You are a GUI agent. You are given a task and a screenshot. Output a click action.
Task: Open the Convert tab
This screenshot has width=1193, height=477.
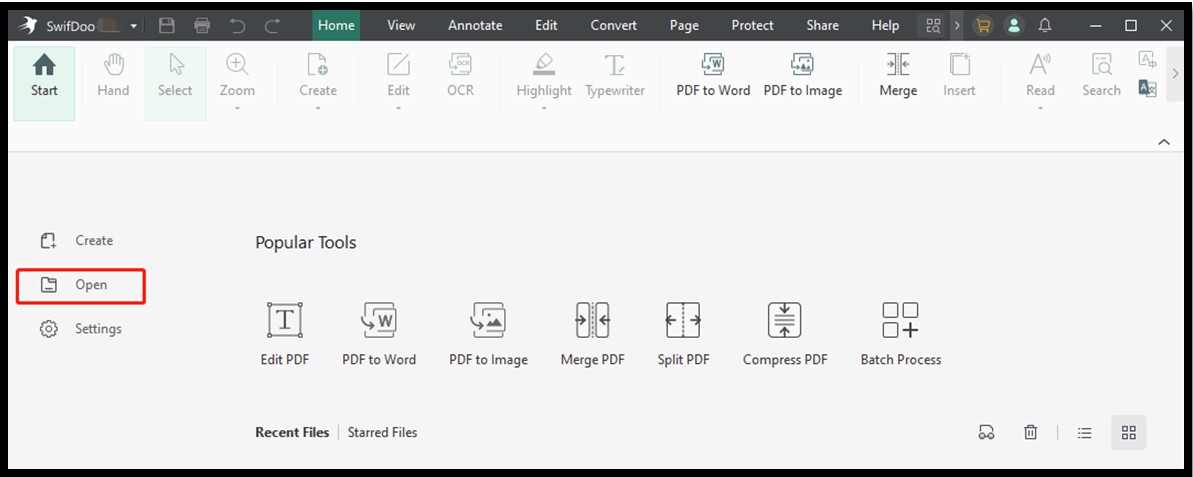[613, 25]
